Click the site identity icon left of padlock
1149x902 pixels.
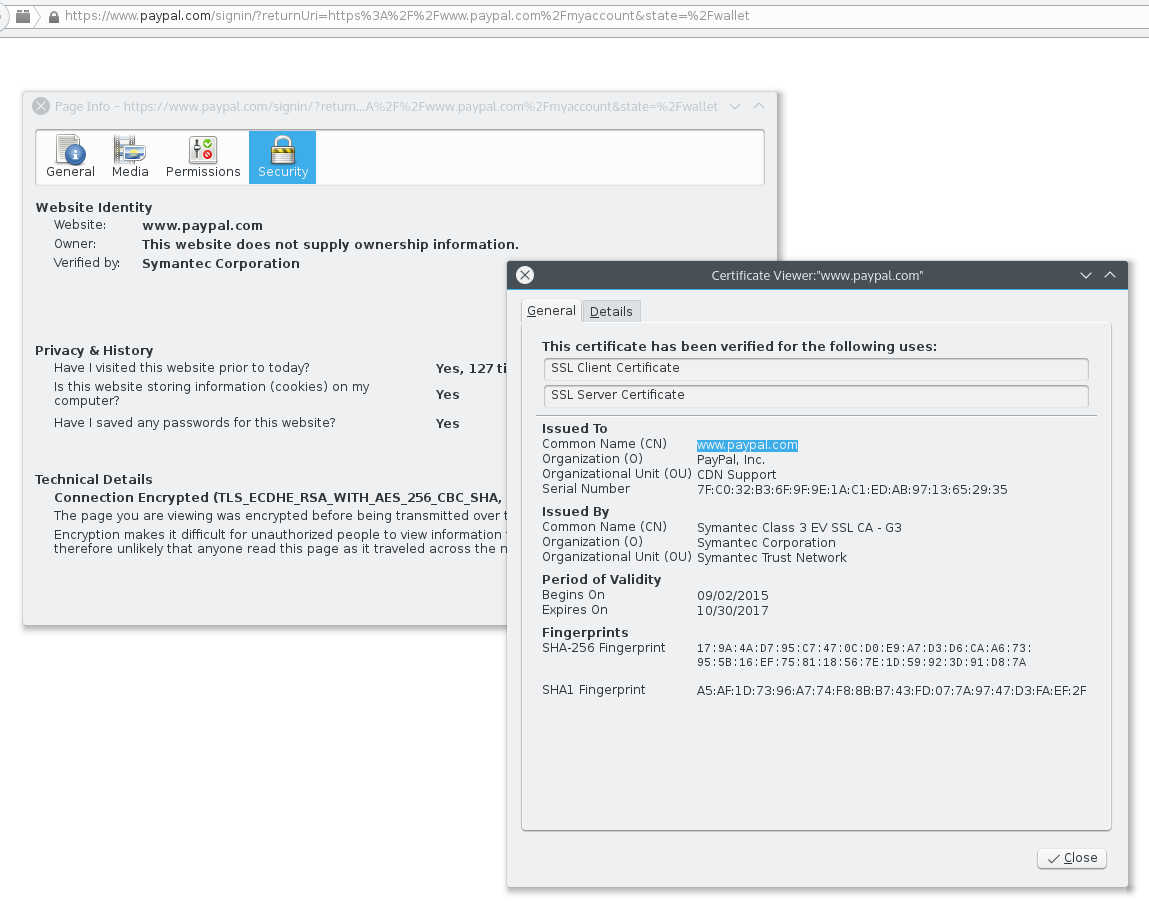click(23, 16)
